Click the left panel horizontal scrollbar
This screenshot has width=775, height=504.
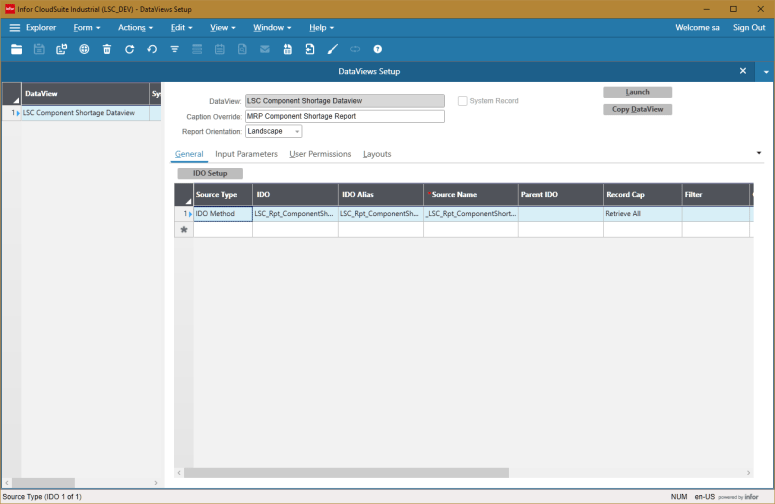pyautogui.click(x=43, y=483)
